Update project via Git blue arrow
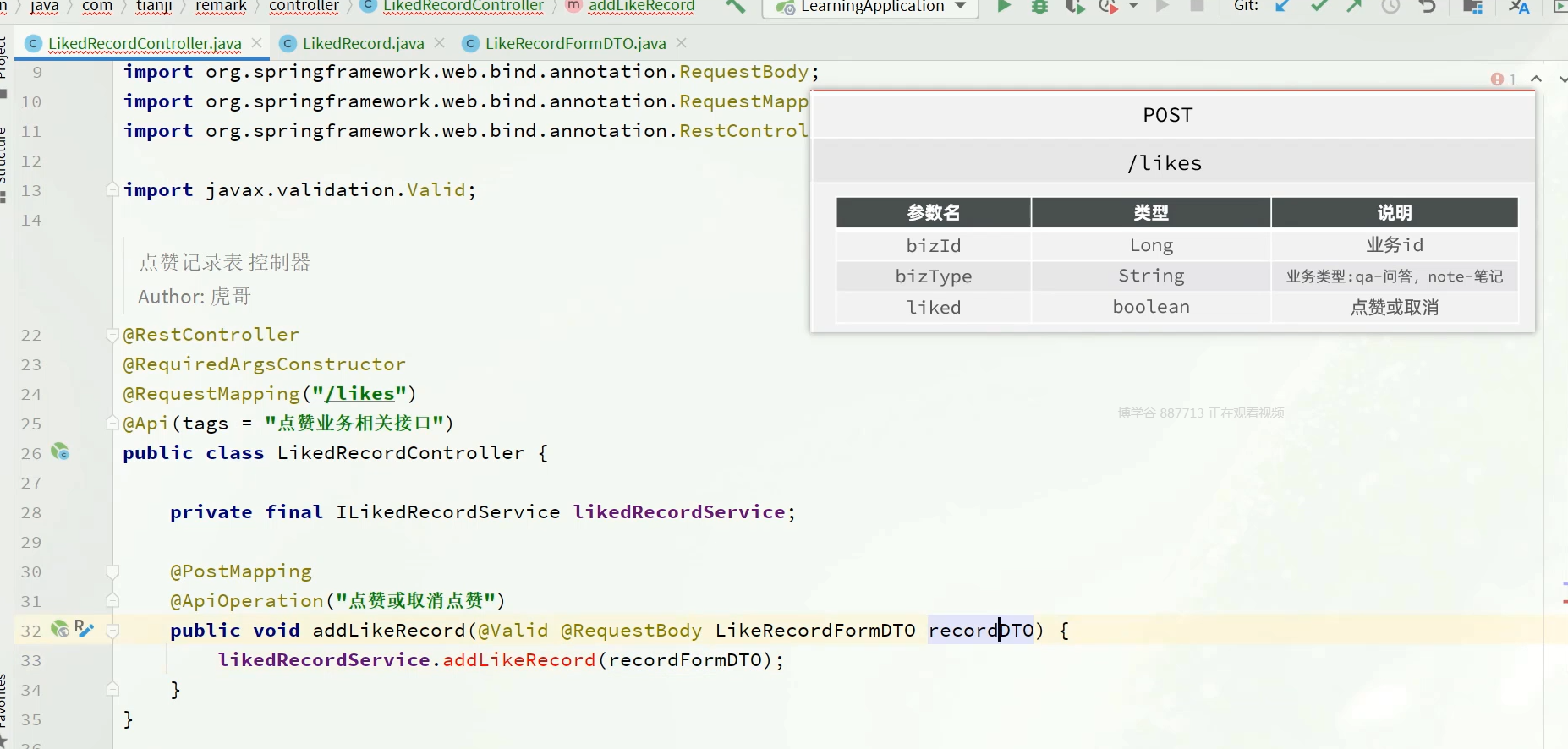The height and width of the screenshot is (749, 1568). pos(1282,7)
